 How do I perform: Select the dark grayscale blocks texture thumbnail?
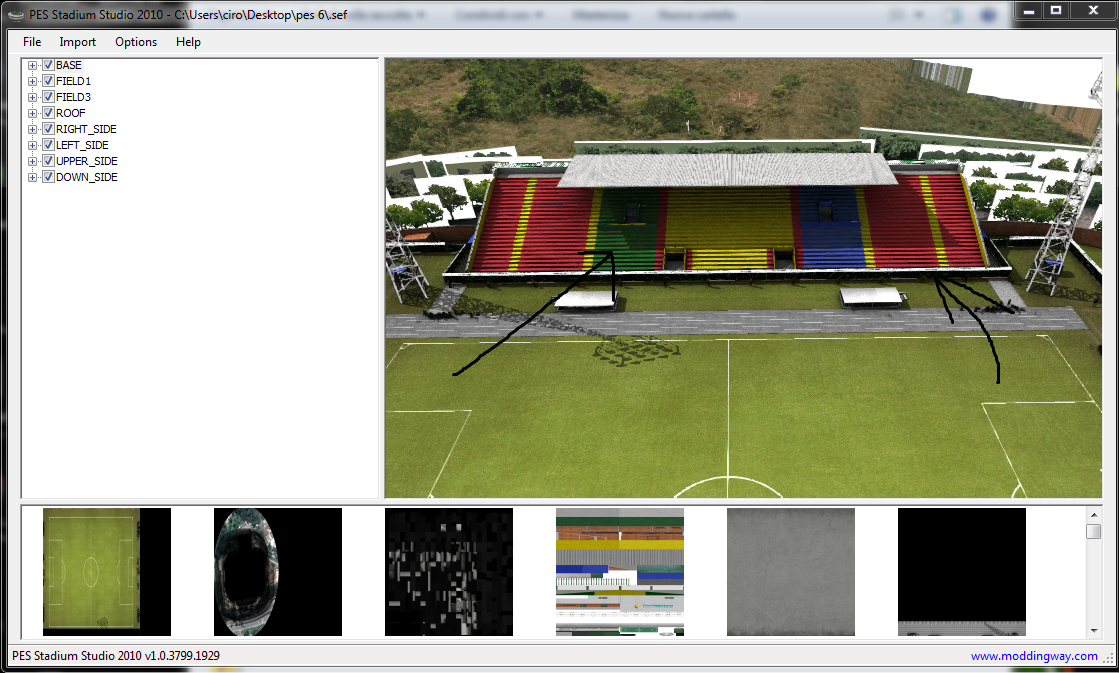[449, 572]
